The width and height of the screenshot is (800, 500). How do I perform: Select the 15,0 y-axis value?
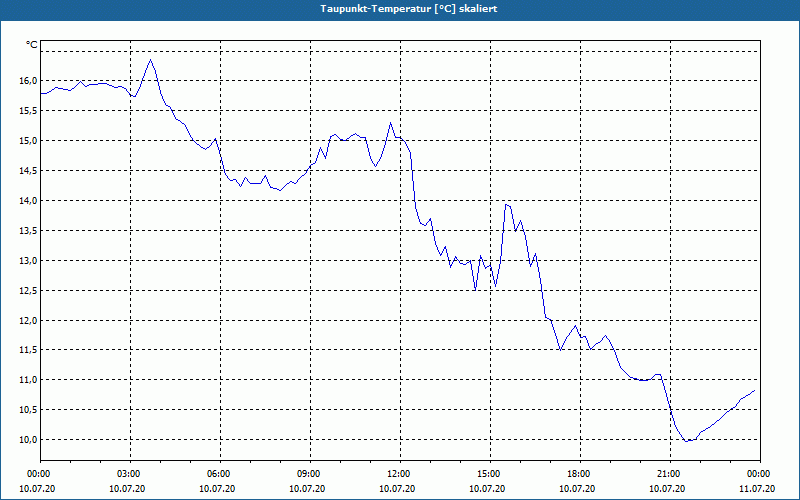(29, 141)
